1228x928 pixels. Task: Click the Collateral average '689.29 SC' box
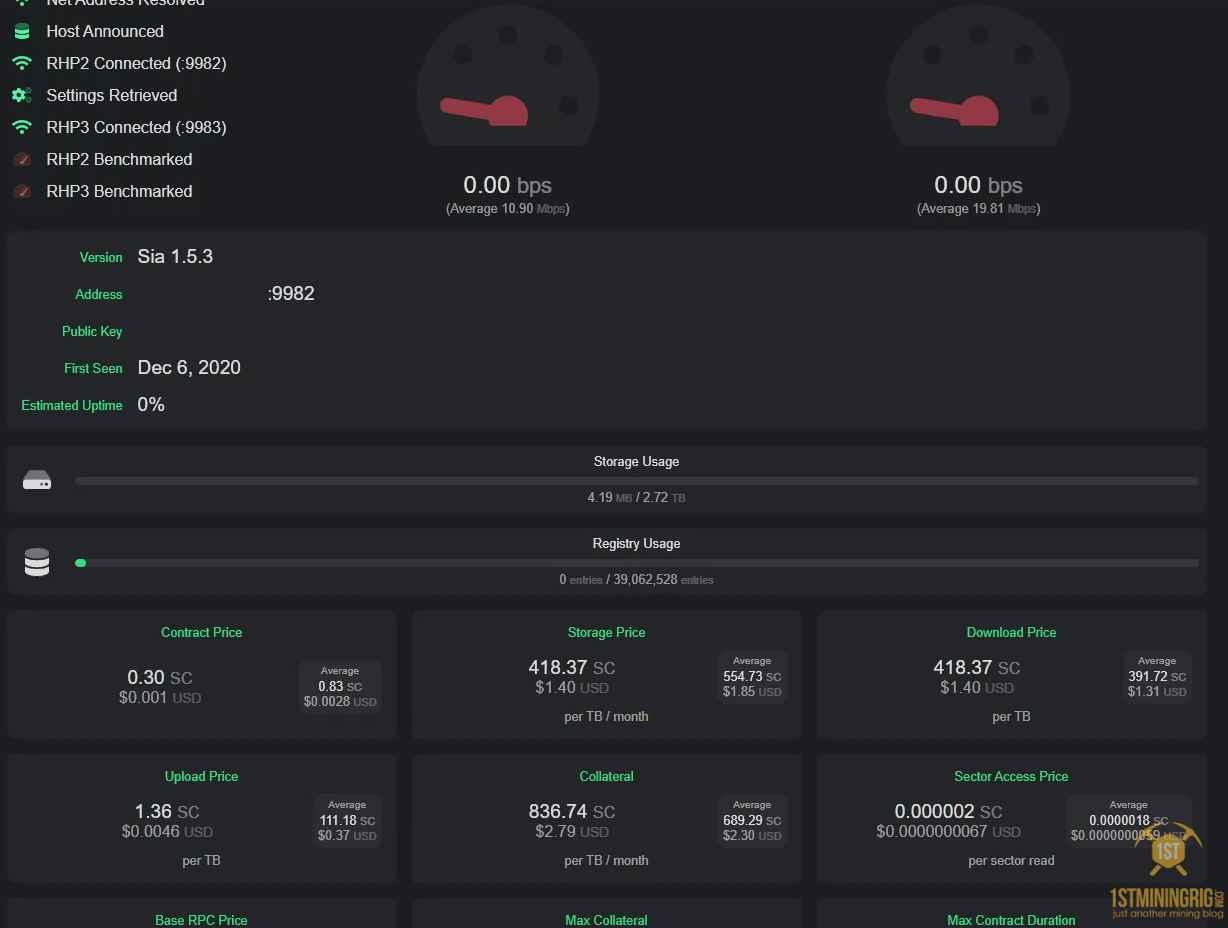tap(752, 820)
